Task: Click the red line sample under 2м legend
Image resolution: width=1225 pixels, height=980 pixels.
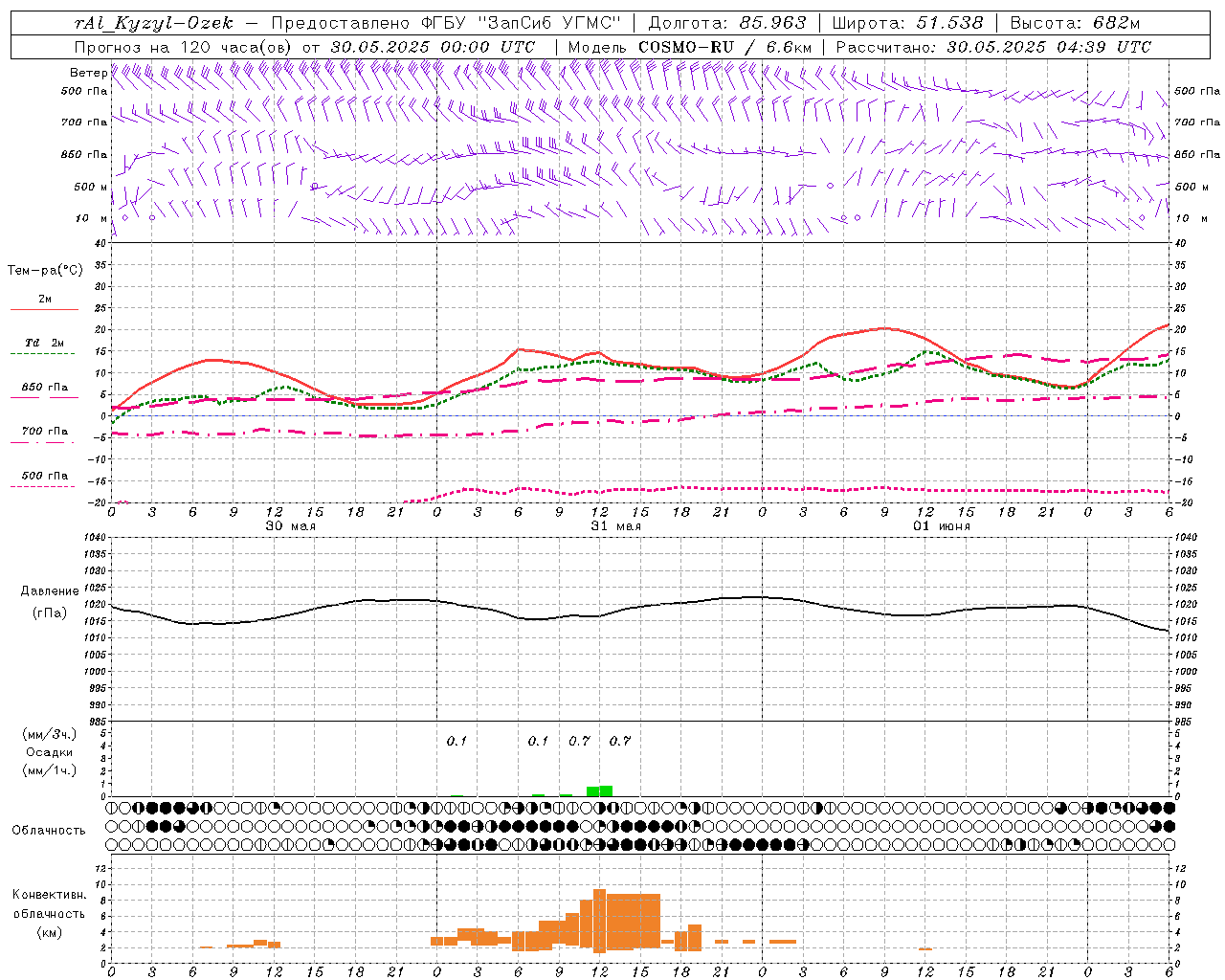Action: [x=44, y=310]
